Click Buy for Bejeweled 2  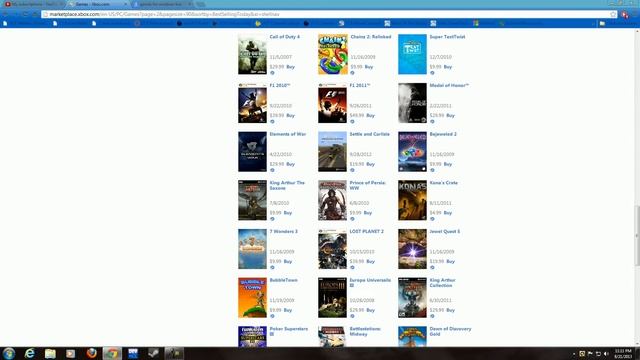click(448, 164)
